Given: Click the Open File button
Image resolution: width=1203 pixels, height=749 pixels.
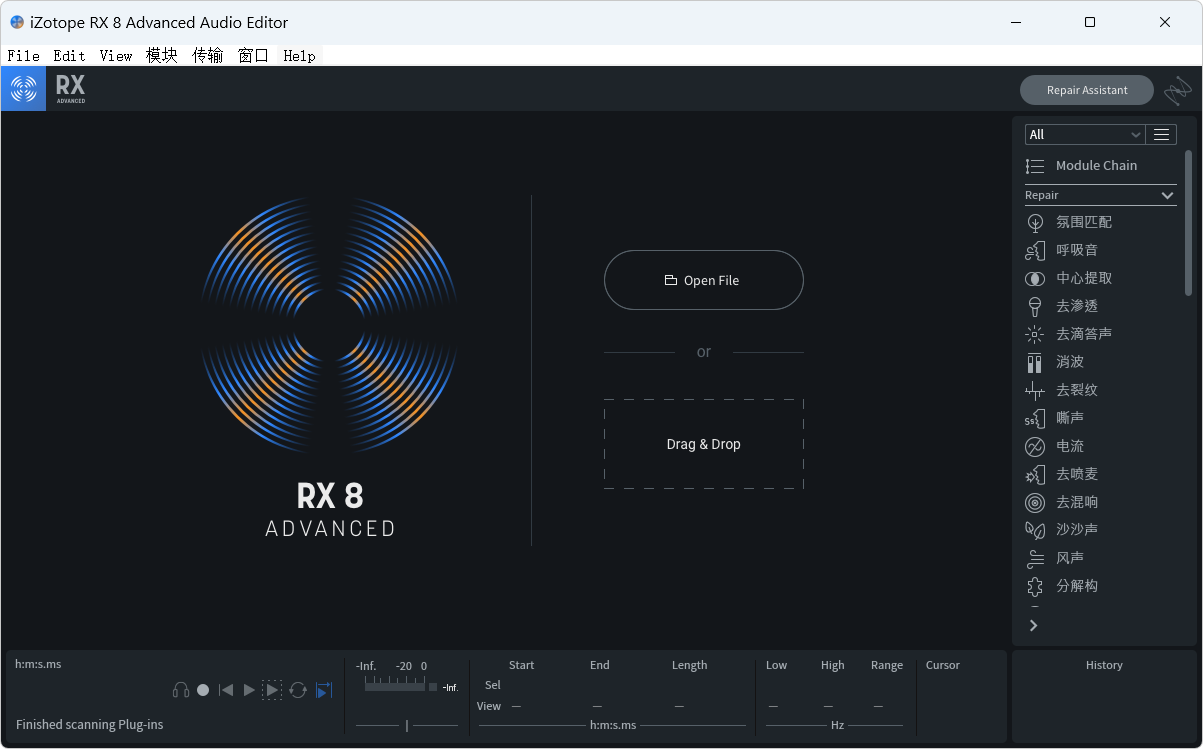Looking at the screenshot, I should tap(704, 280).
